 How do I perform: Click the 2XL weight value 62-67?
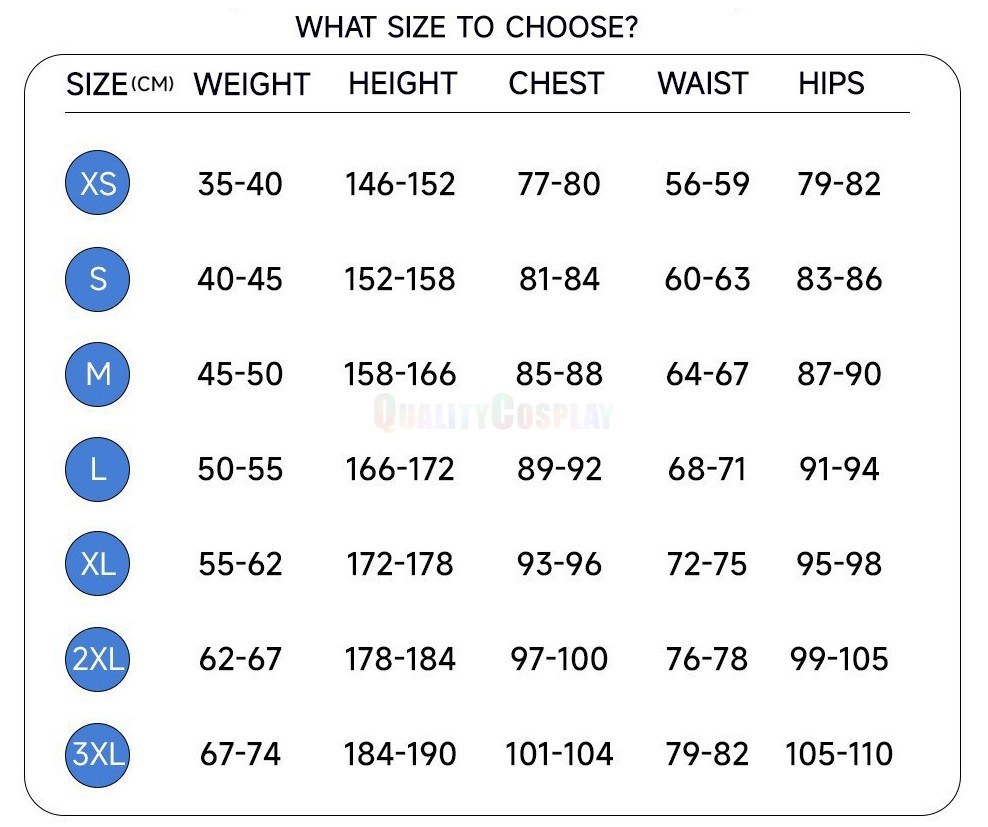[240, 659]
